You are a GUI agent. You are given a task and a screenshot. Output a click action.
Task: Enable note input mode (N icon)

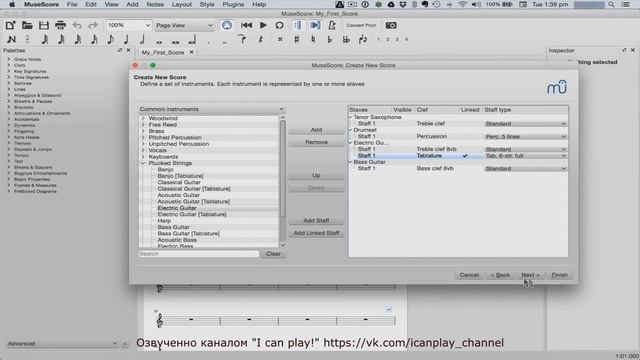point(11,40)
